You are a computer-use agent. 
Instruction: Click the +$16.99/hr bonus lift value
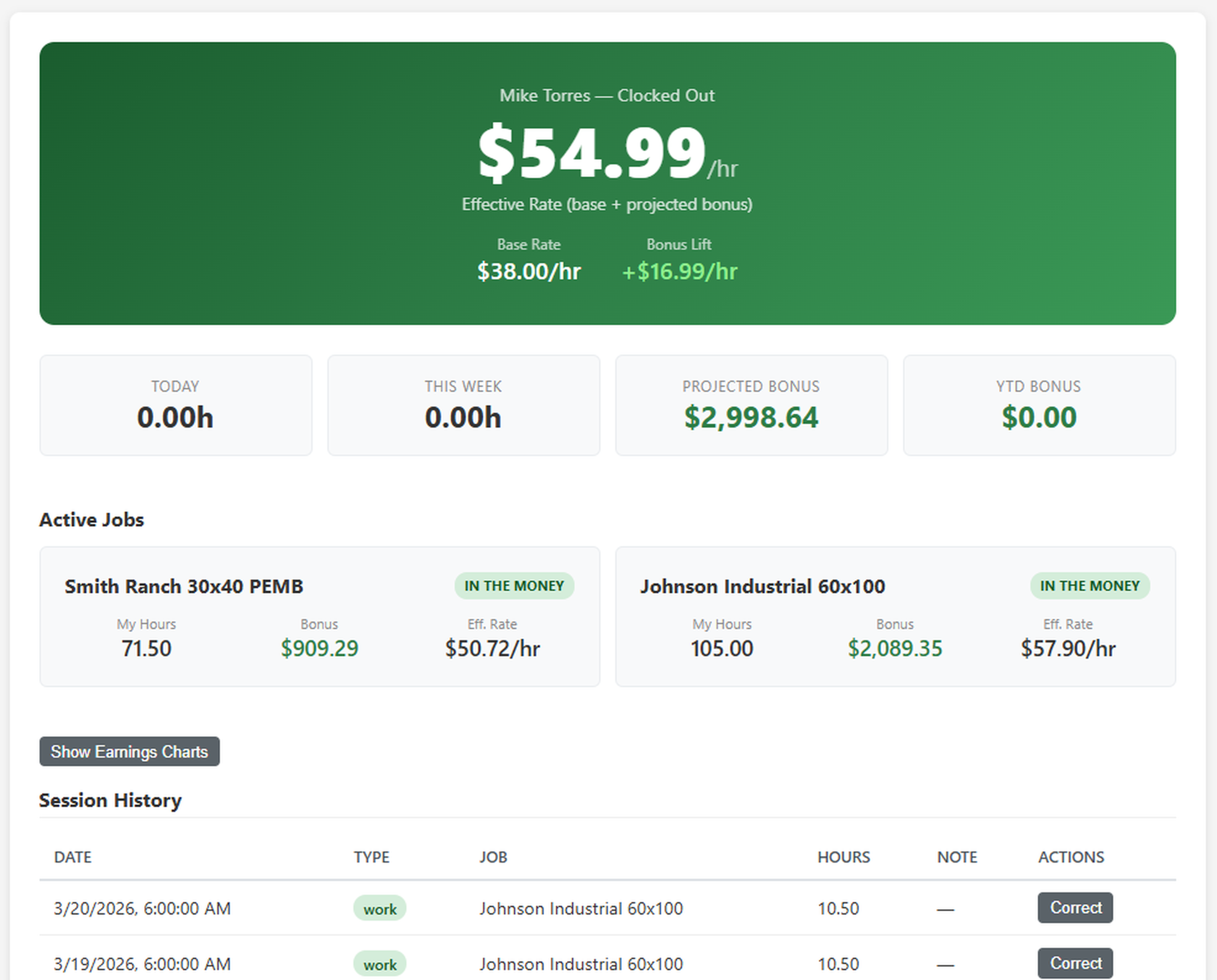click(x=680, y=271)
